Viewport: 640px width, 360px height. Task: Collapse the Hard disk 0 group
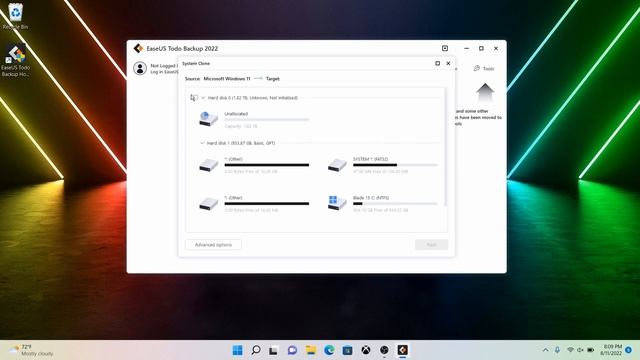coord(203,98)
